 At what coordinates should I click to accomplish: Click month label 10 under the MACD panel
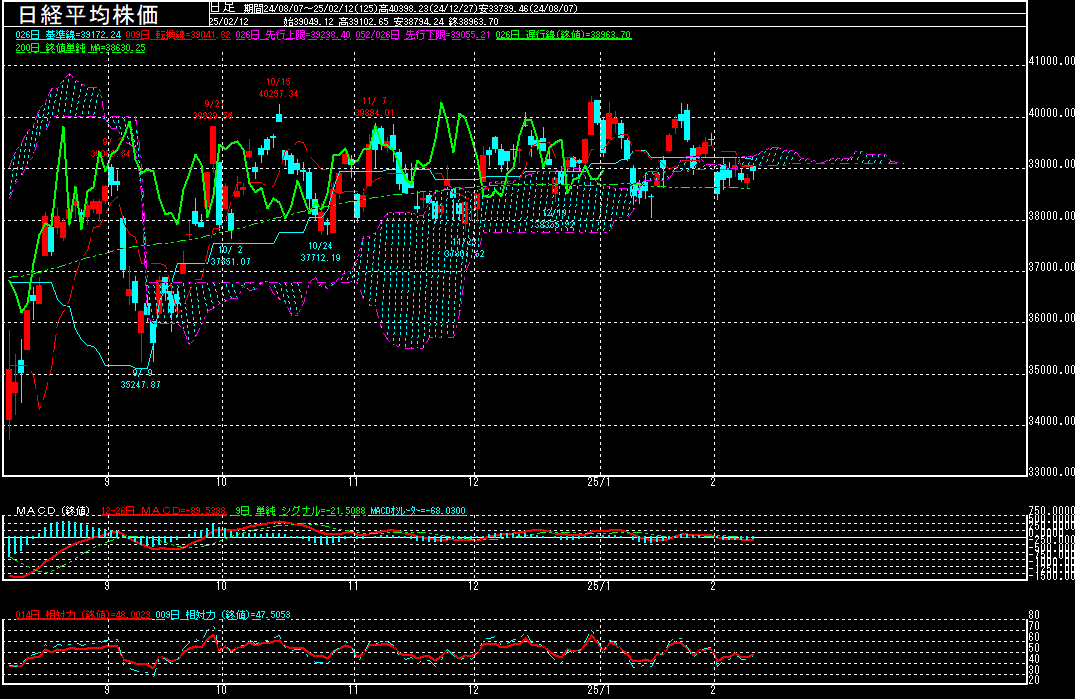(x=221, y=586)
